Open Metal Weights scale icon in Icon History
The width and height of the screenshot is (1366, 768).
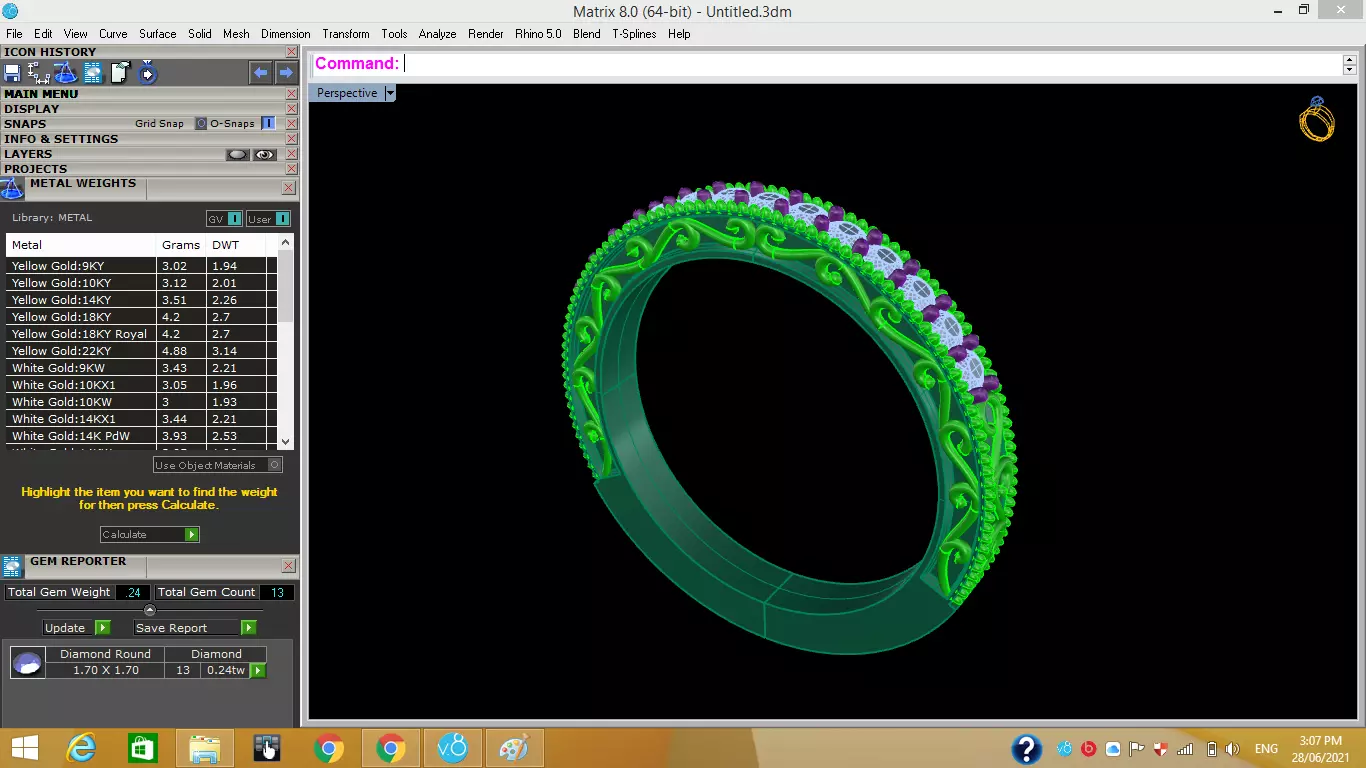click(x=65, y=73)
